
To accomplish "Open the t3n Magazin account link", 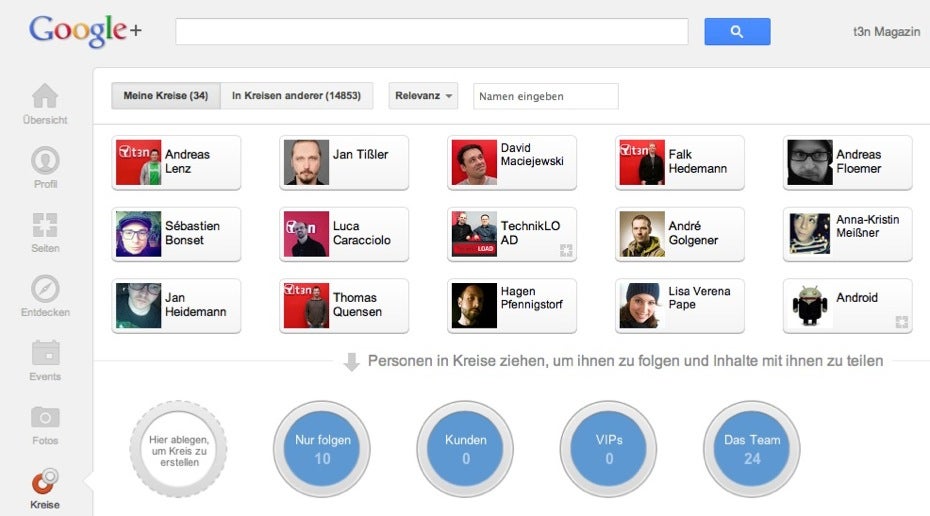I will click(887, 32).
